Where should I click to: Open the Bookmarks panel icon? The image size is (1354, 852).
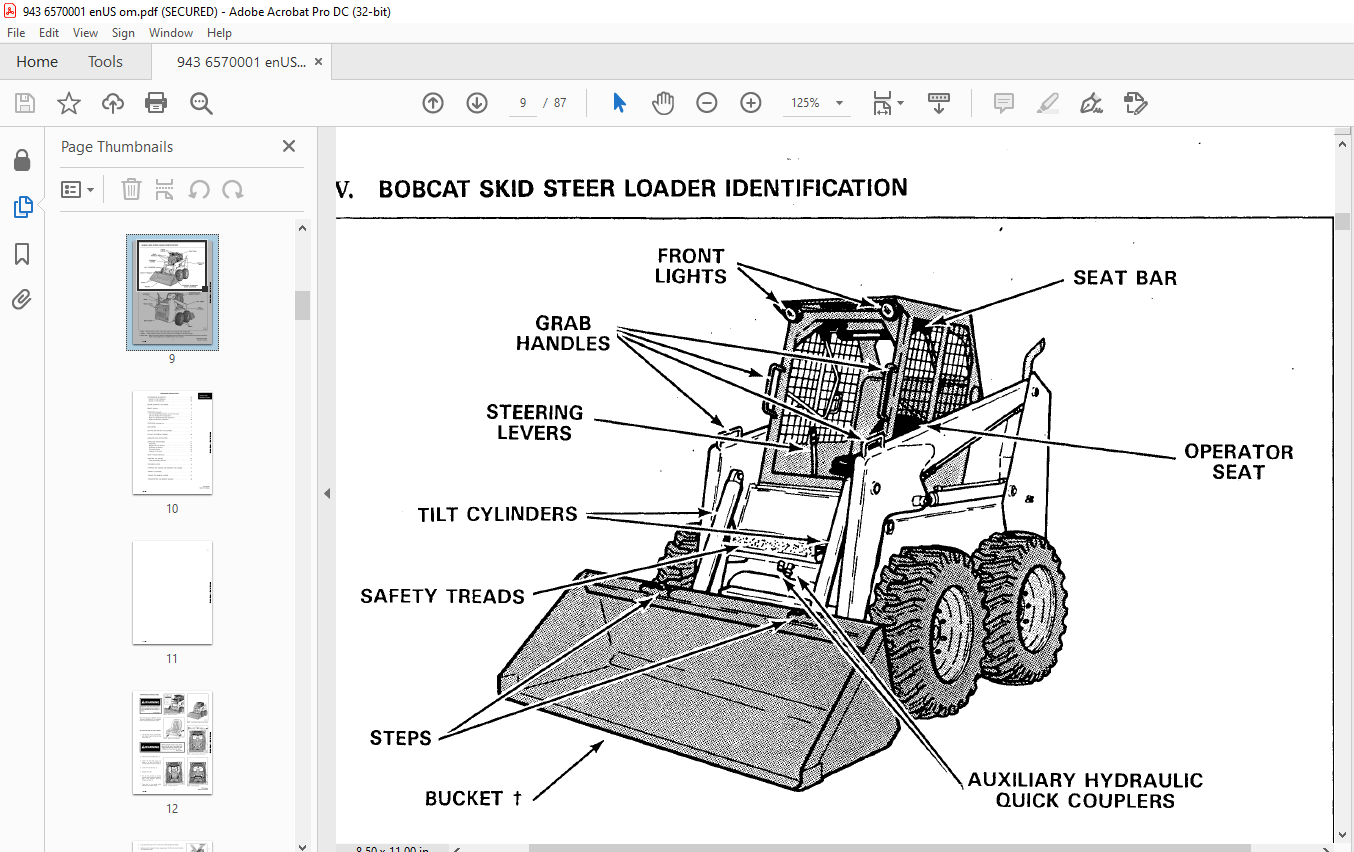point(22,254)
